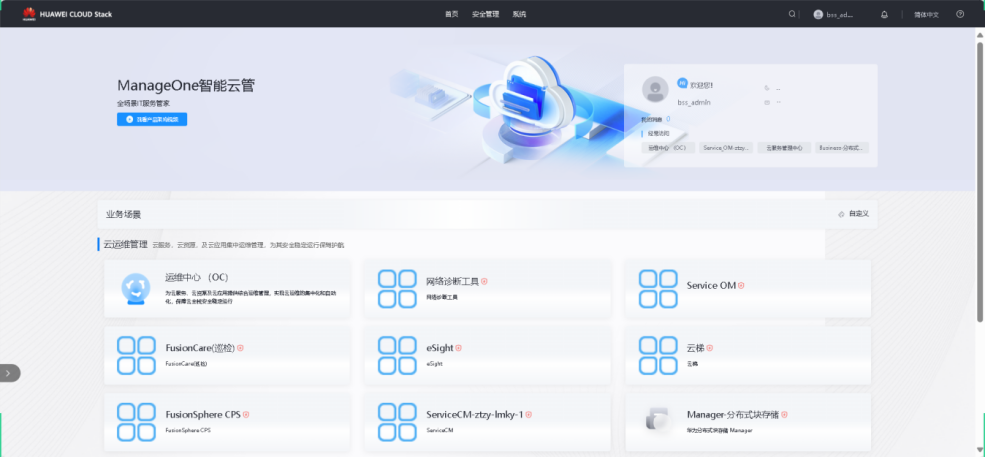Open the 云服务管理中心 recent-access shortcut

783,147
